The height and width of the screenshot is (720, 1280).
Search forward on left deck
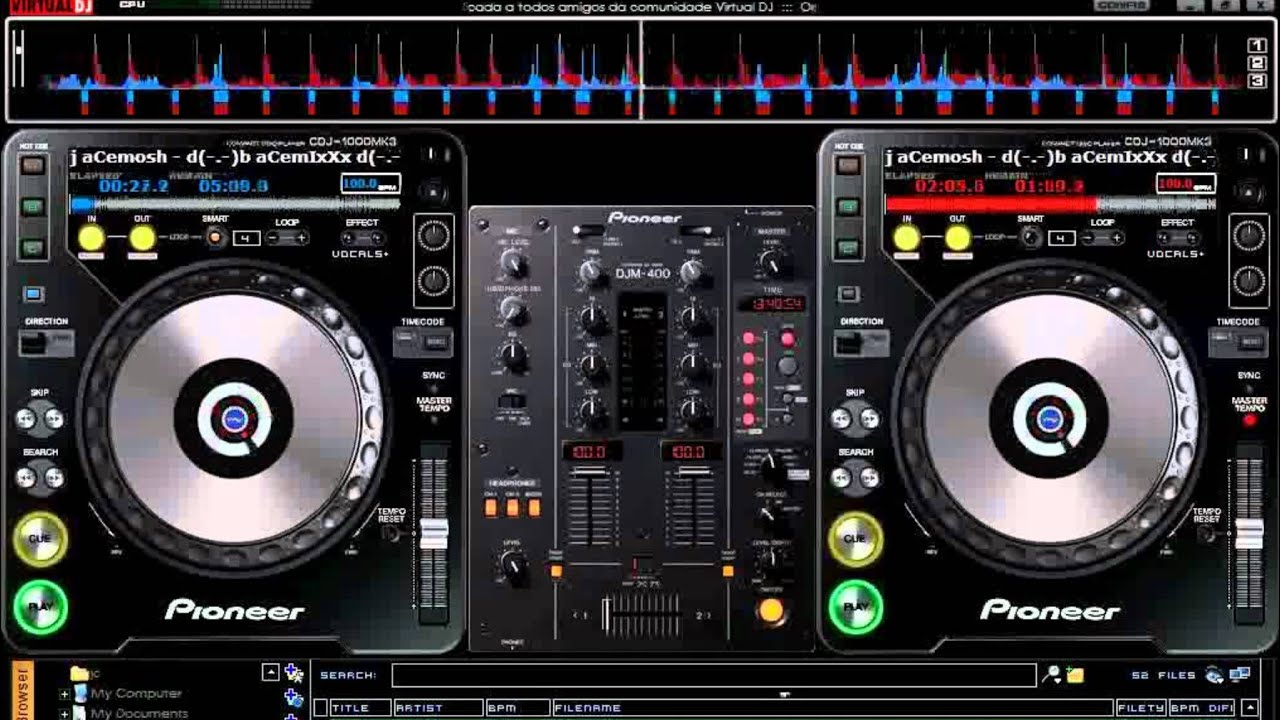click(x=53, y=478)
